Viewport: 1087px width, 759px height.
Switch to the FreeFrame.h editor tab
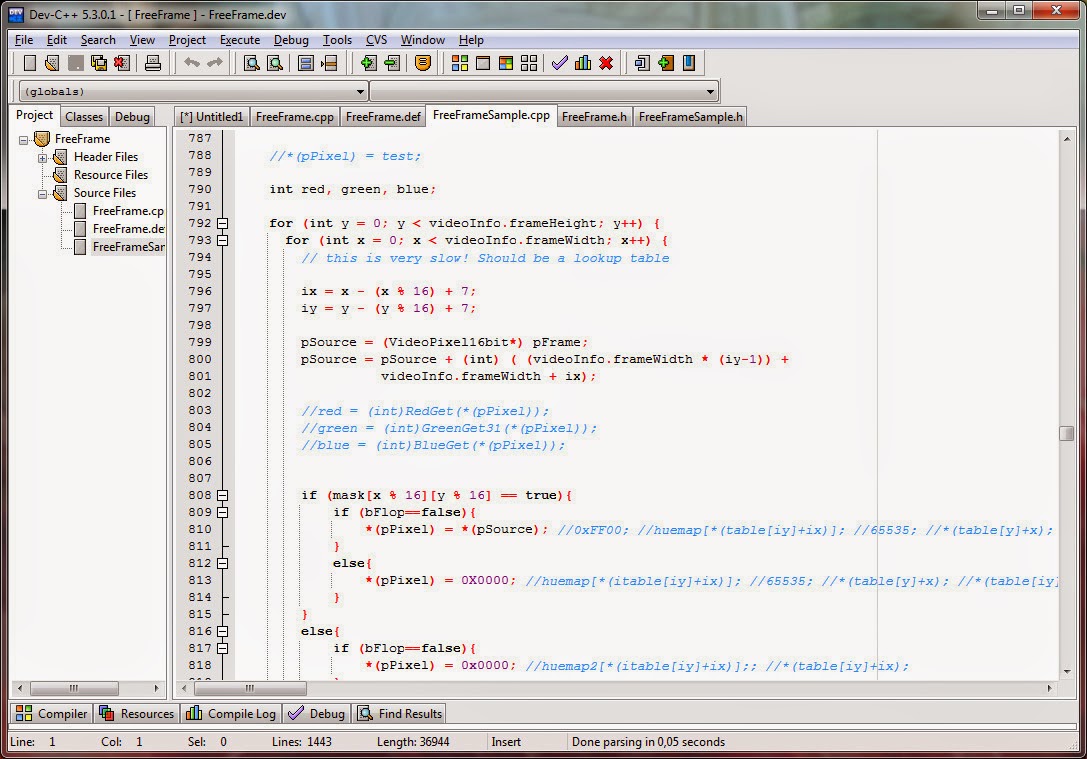[594, 116]
